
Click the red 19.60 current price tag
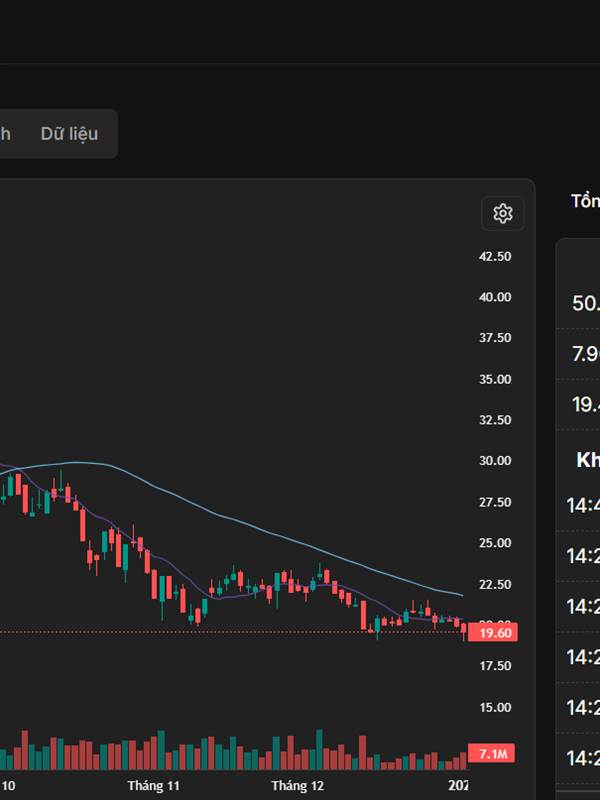pyautogui.click(x=496, y=633)
